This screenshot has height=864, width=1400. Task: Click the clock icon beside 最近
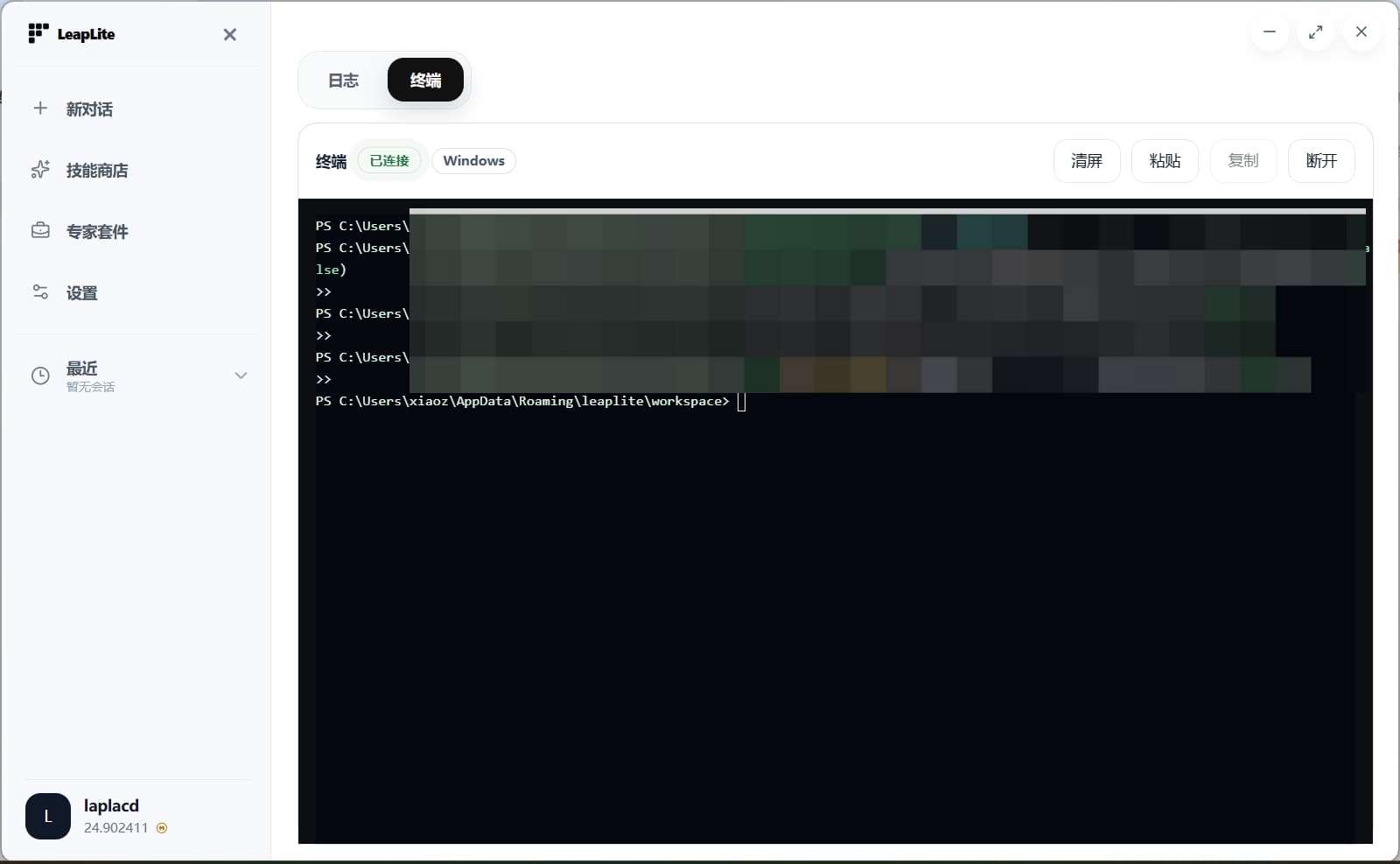pyautogui.click(x=40, y=376)
